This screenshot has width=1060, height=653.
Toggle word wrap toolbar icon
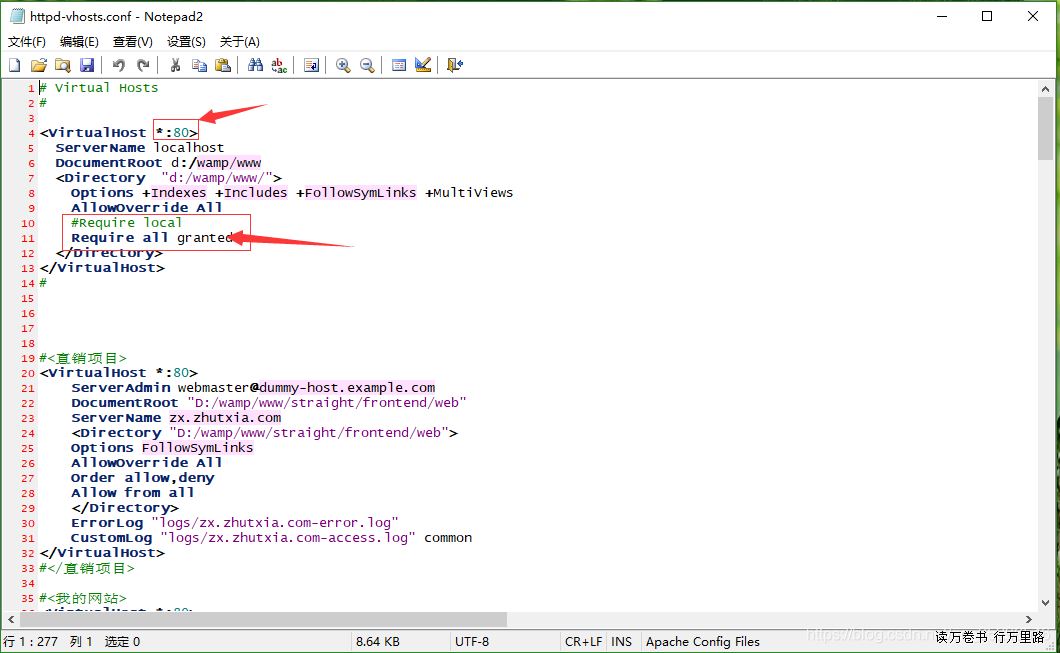pos(311,65)
